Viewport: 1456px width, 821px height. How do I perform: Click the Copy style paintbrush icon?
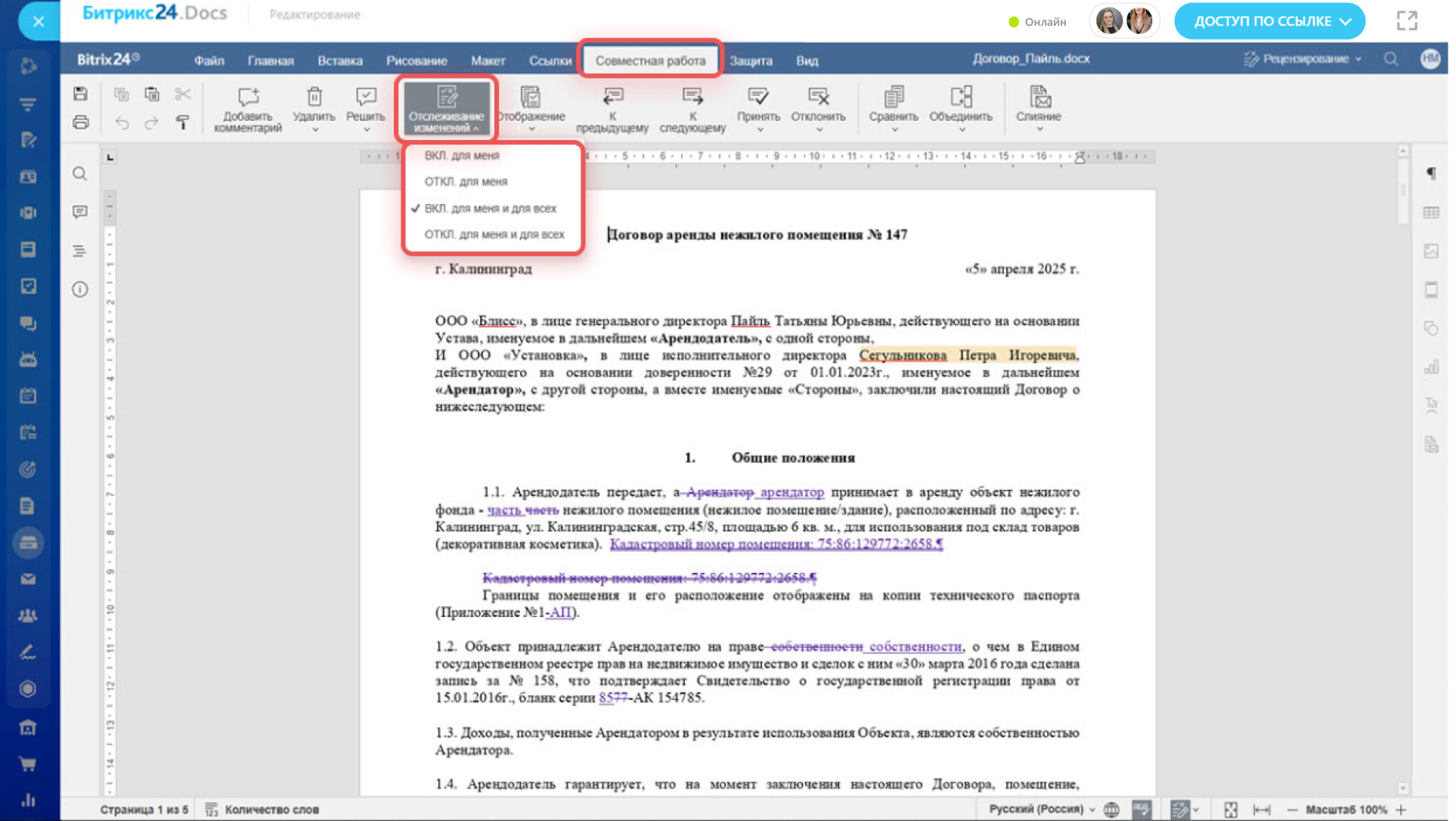tap(182, 122)
